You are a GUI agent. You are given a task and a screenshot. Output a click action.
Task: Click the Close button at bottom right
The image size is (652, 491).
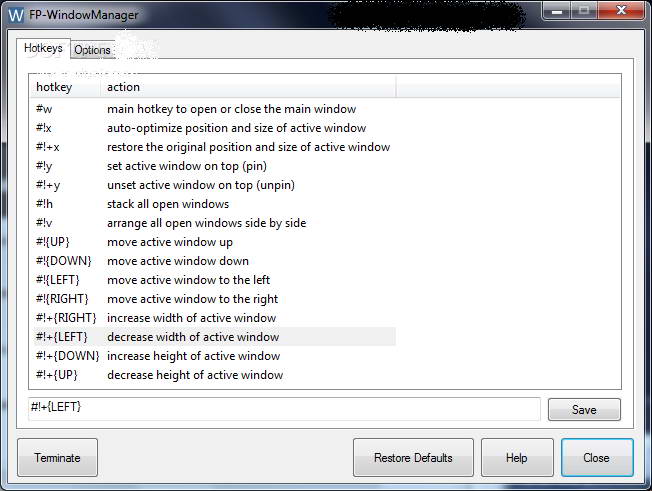597,457
